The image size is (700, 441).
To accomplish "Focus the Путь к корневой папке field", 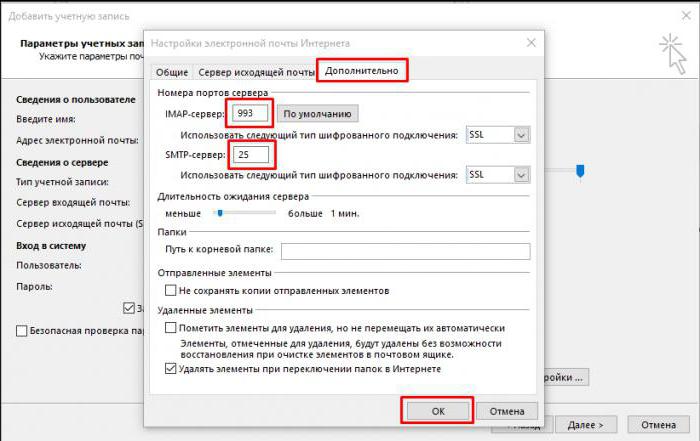I will (x=403, y=251).
